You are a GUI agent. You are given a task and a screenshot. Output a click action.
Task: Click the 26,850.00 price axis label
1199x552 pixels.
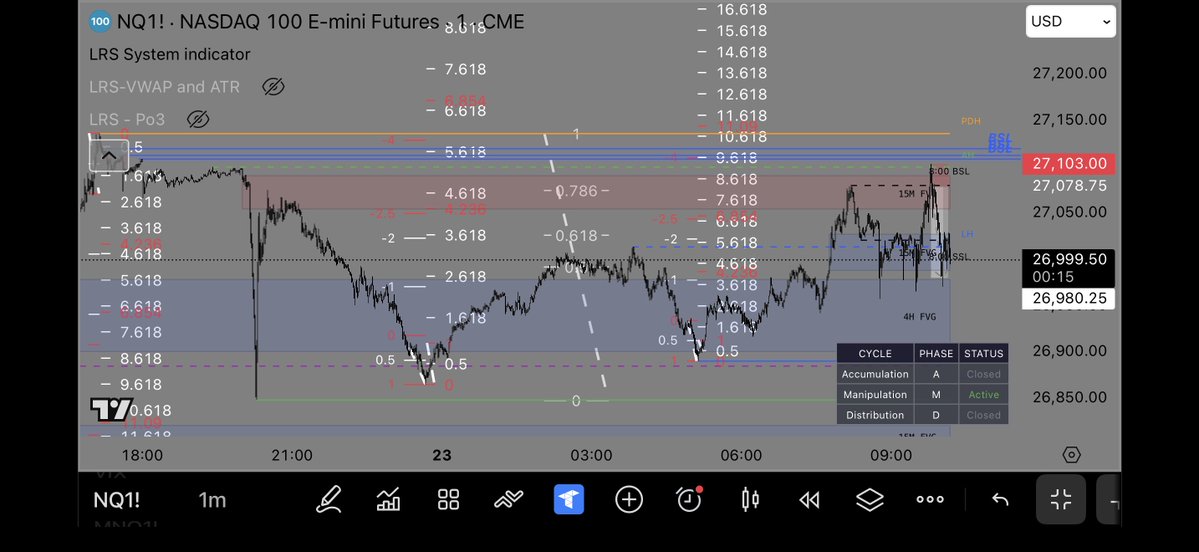[1069, 398]
